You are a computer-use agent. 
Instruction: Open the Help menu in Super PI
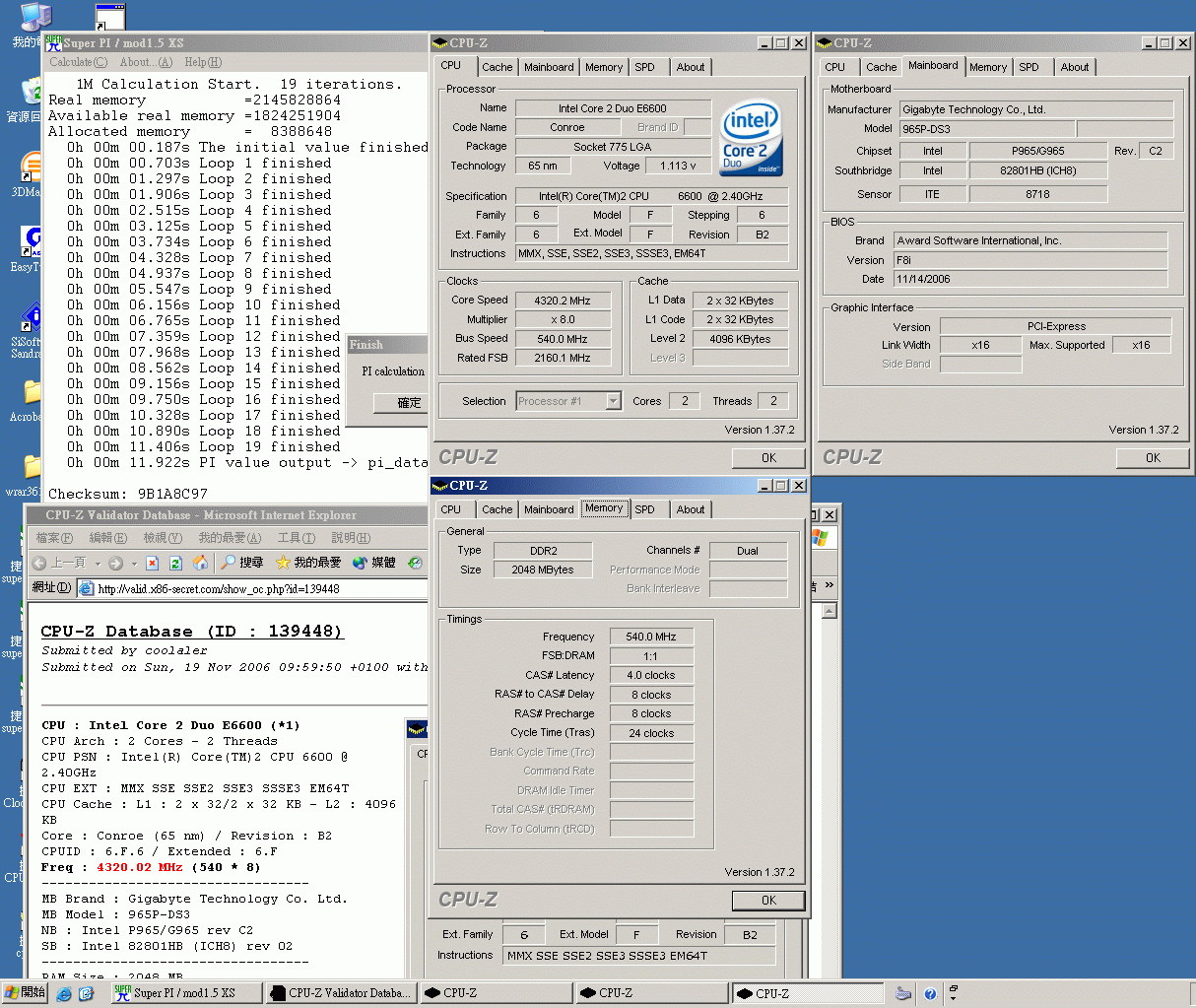pyautogui.click(x=203, y=62)
